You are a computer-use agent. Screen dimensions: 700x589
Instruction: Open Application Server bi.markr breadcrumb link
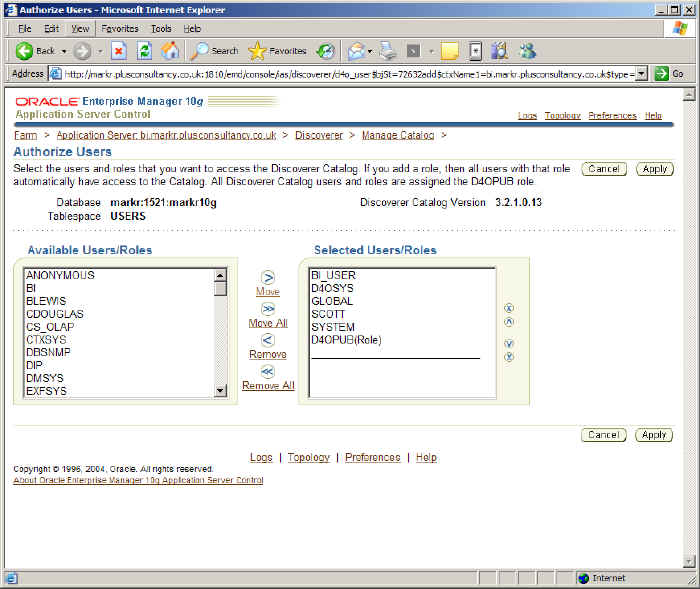(166, 135)
